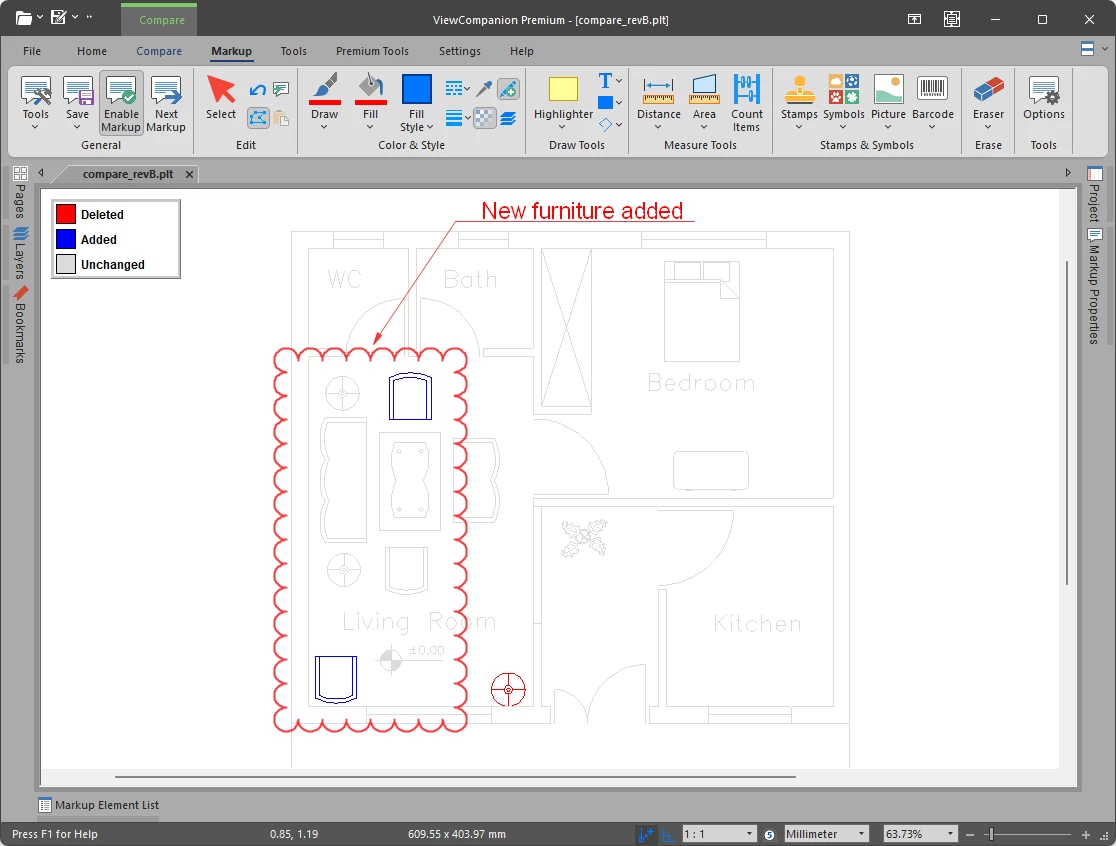Switch to the Home ribbon tab
This screenshot has width=1116, height=846.
92,51
